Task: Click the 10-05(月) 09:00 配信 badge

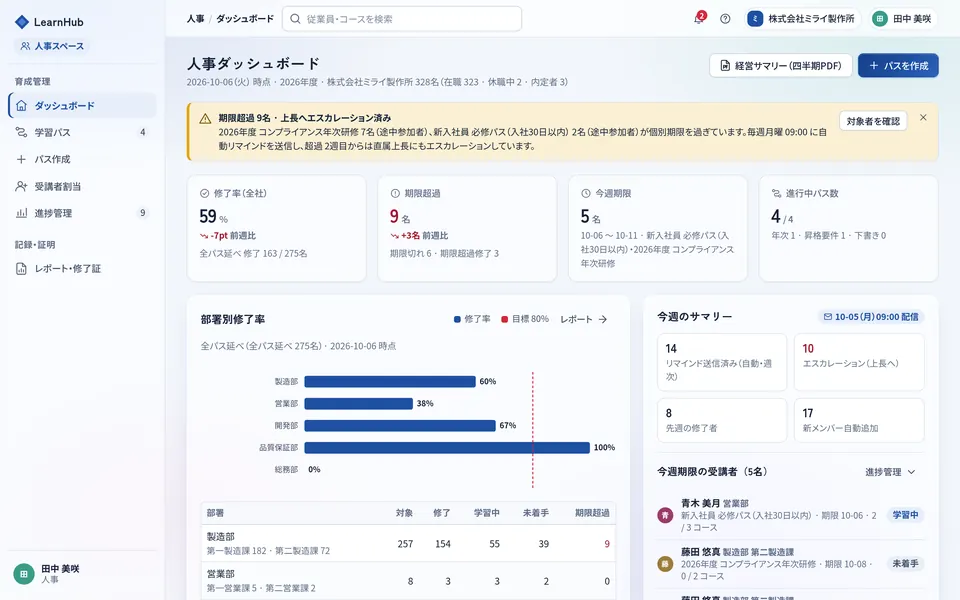Action: point(871,317)
